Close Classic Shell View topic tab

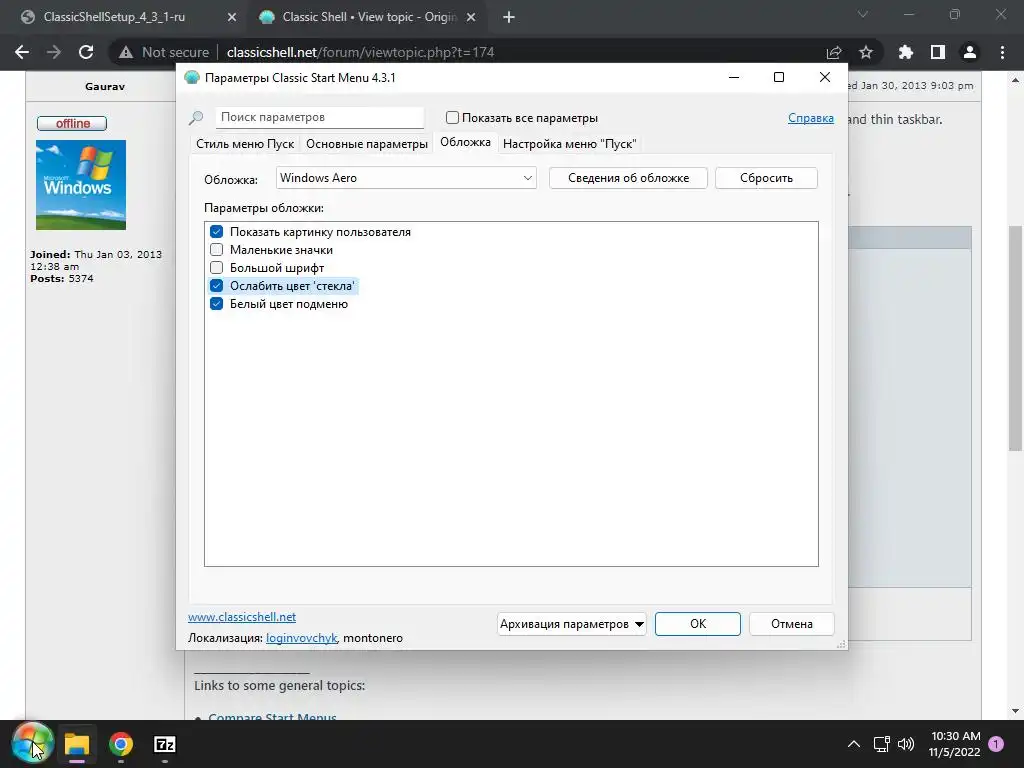[473, 18]
